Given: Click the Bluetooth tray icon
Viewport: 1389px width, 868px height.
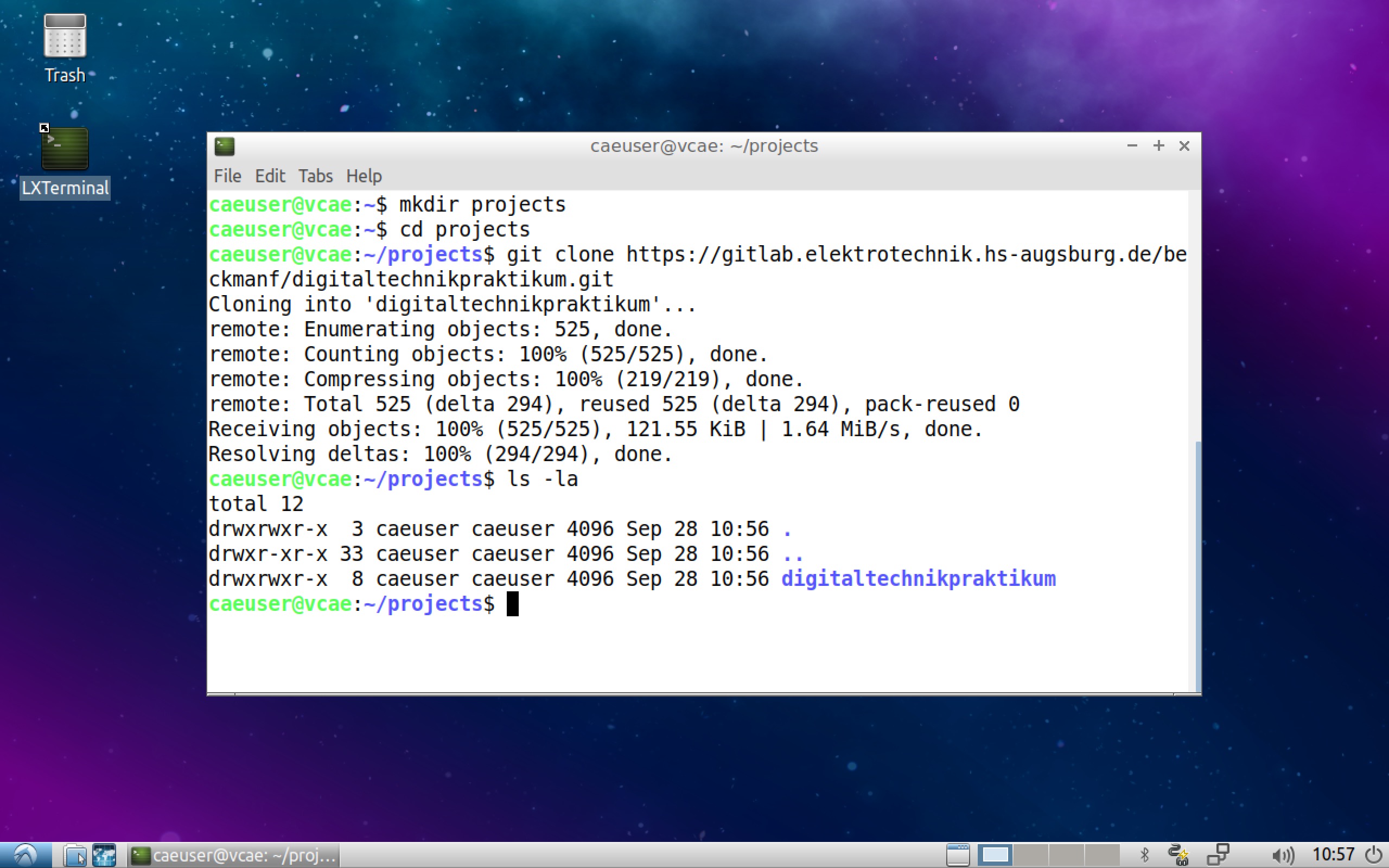Looking at the screenshot, I should tap(1144, 856).
